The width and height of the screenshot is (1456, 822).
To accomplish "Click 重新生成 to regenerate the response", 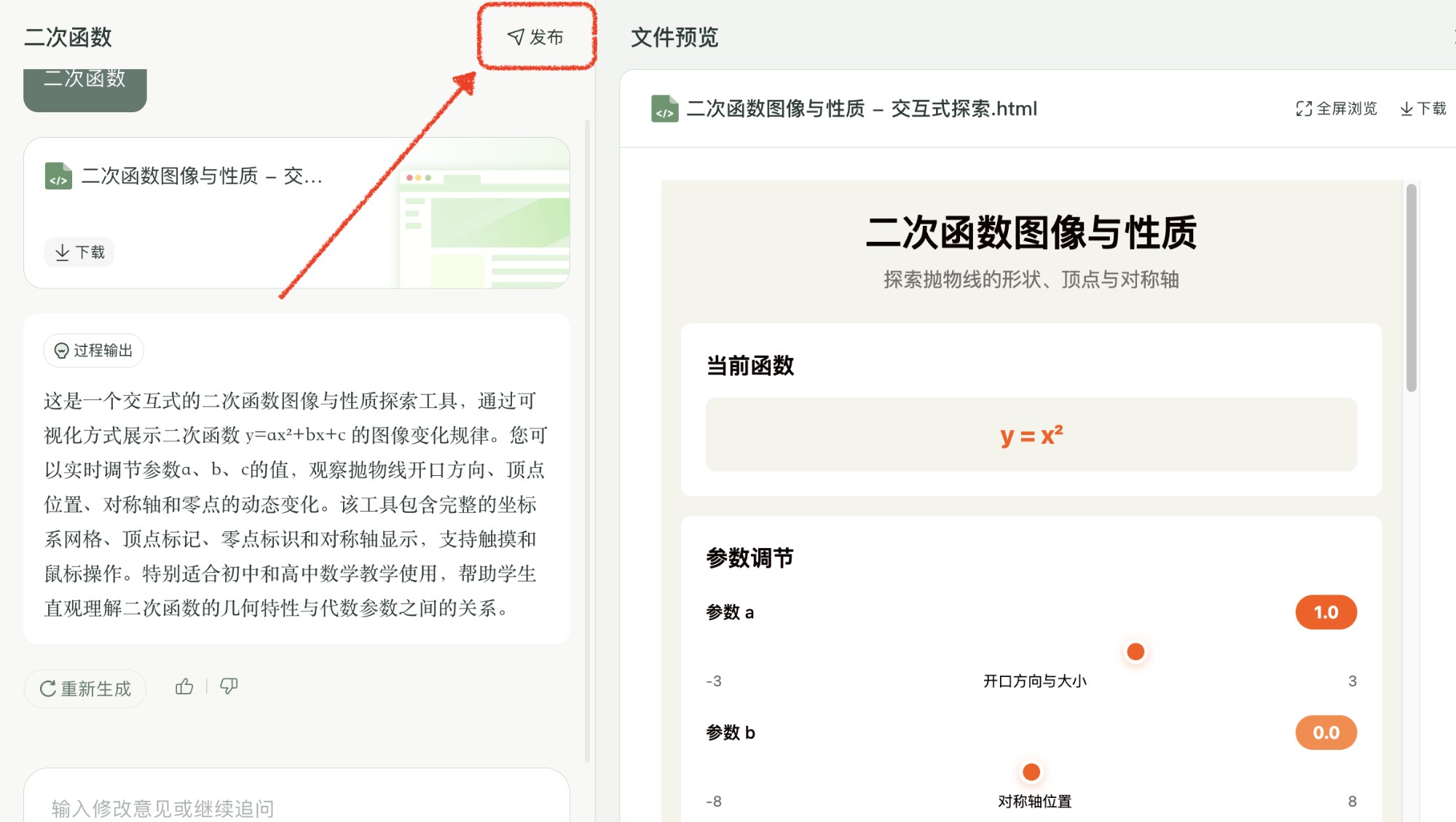I will click(85, 689).
